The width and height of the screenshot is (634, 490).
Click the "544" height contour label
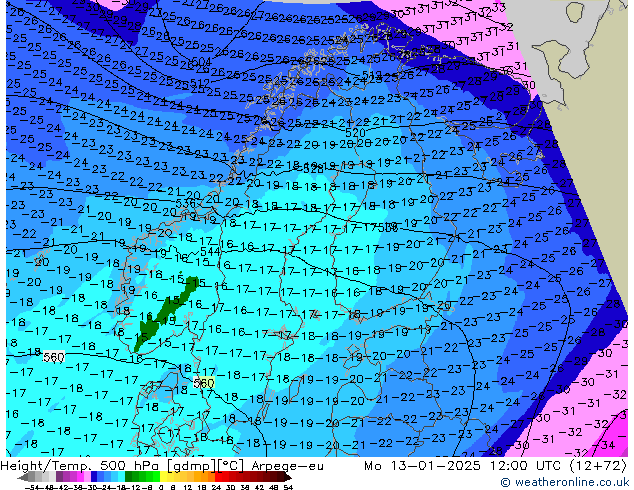(210, 251)
